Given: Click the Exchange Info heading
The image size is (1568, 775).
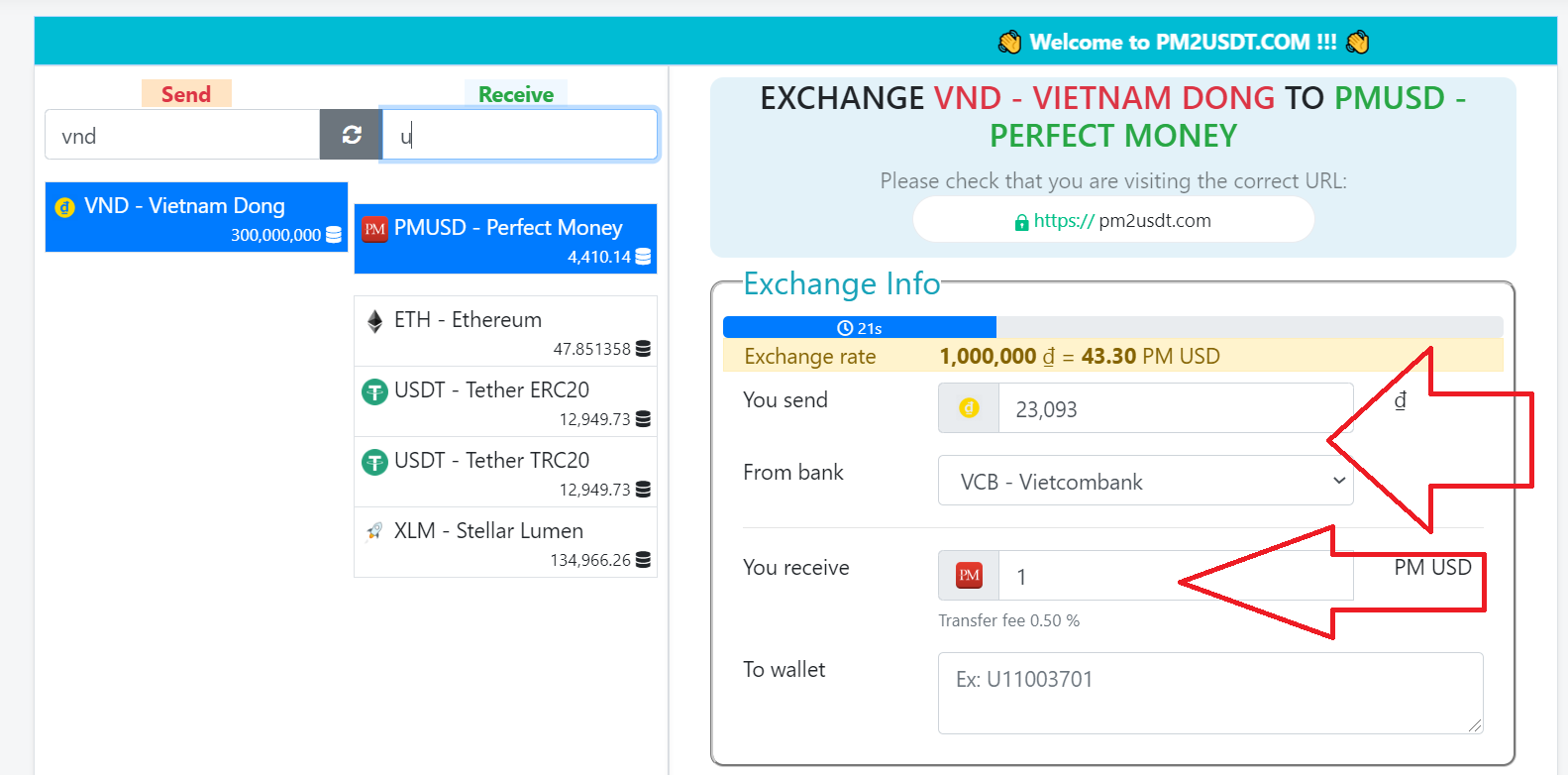Looking at the screenshot, I should tap(841, 284).
